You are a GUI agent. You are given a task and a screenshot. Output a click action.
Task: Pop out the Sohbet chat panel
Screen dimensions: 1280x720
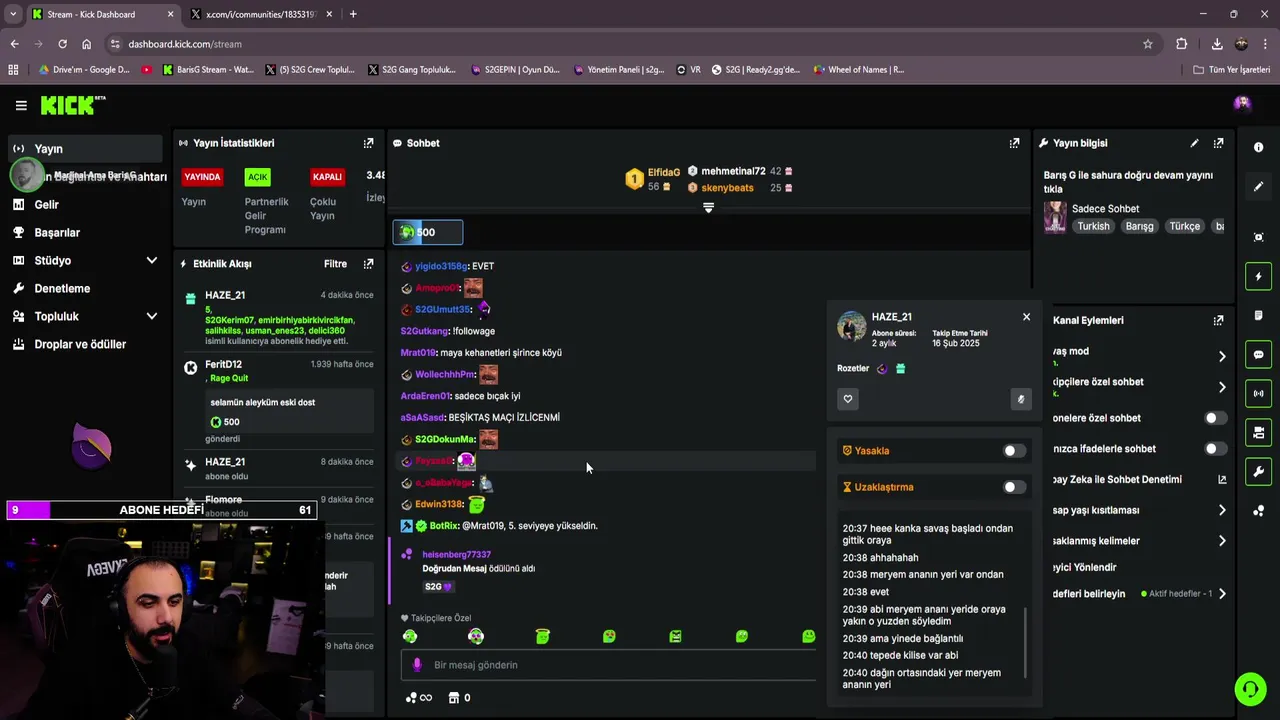(1014, 143)
